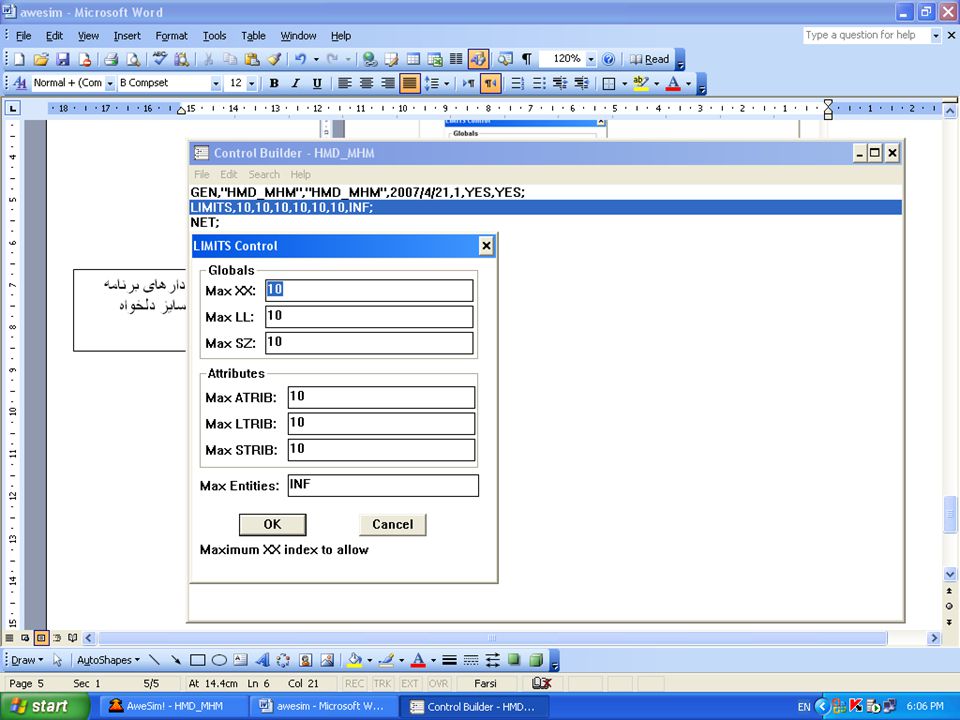Image resolution: width=960 pixels, height=720 pixels.
Task: Open the zoom percentage dropdown
Action: coord(591,59)
